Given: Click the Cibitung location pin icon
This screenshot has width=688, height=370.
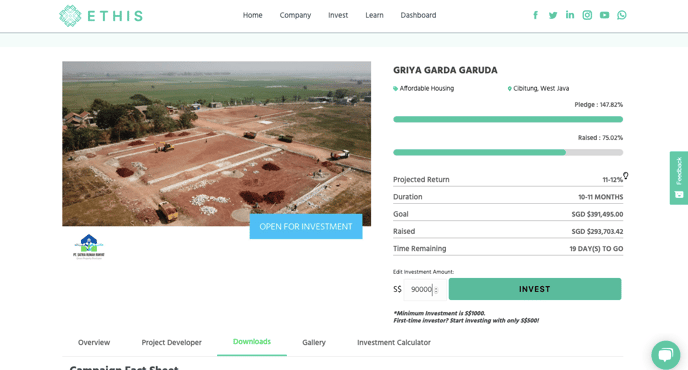Looking at the screenshot, I should 509,89.
